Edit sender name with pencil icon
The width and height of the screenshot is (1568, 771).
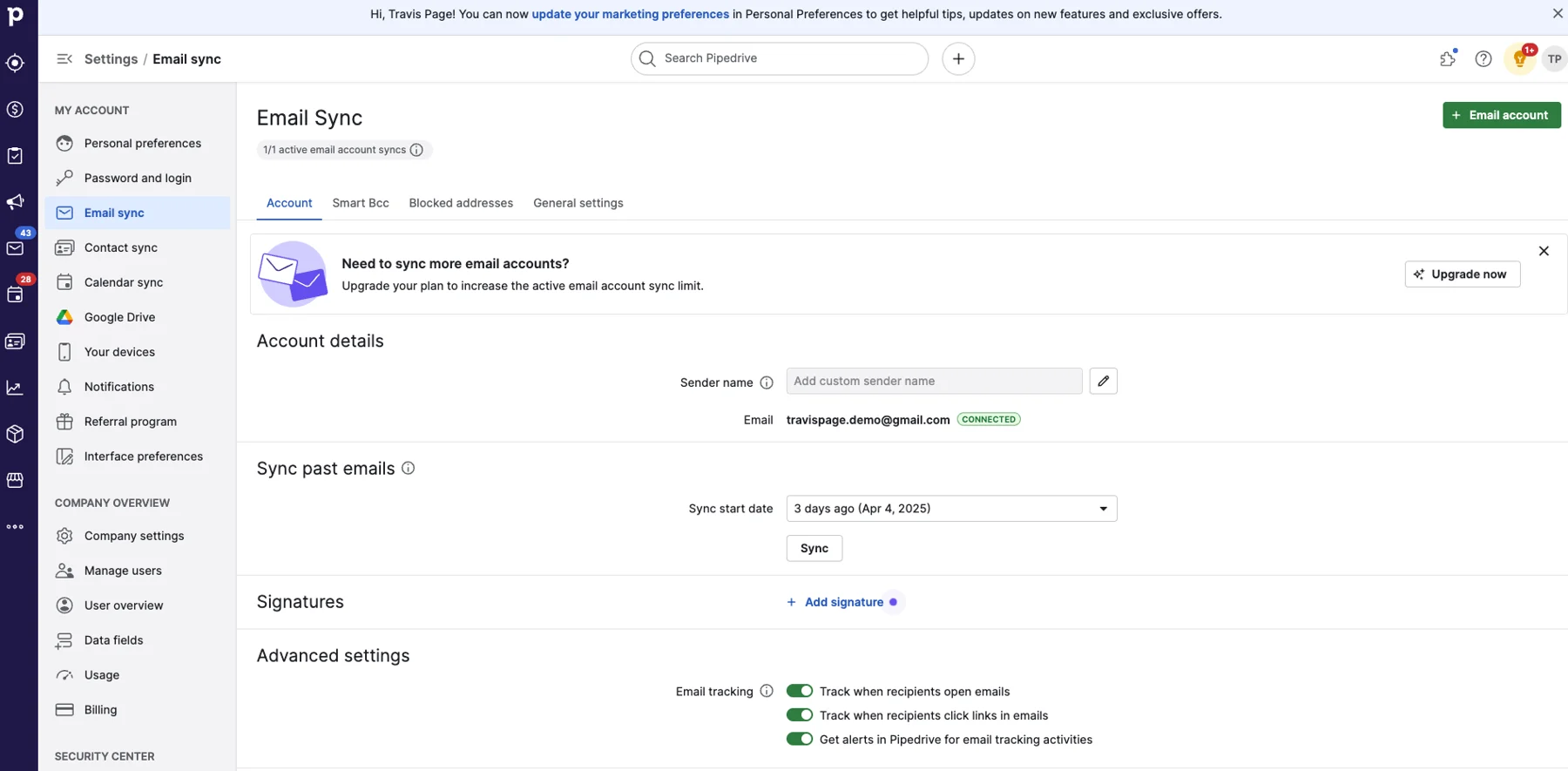tap(1104, 381)
